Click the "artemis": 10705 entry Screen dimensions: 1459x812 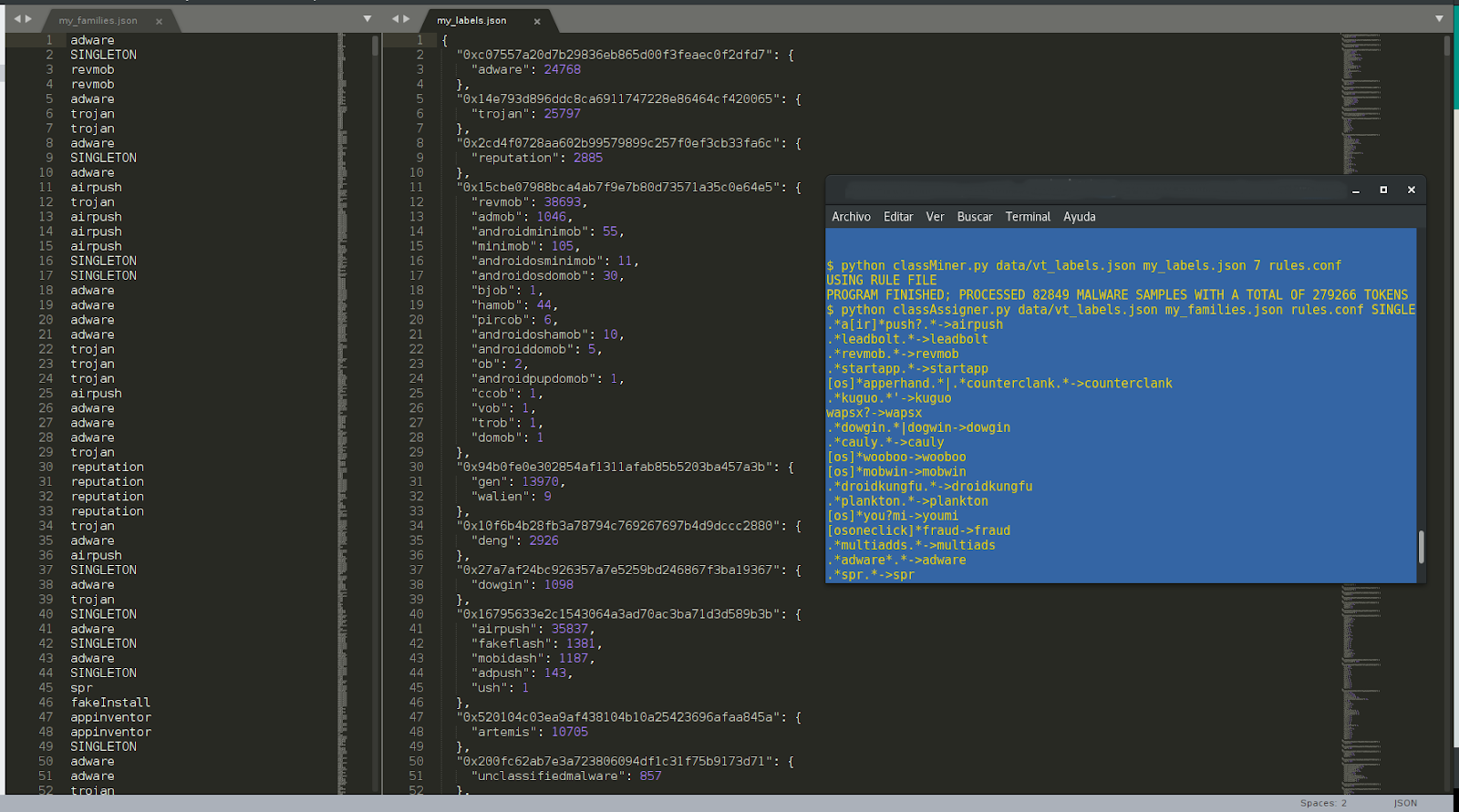coord(530,732)
